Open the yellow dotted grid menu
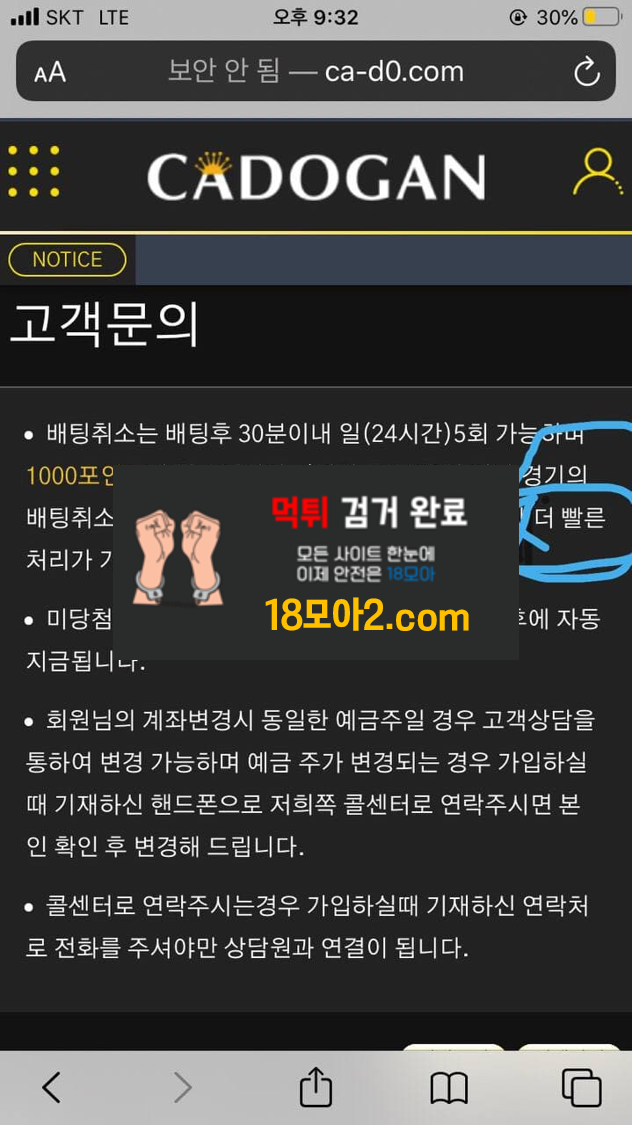The image size is (632, 1125). tap(34, 171)
